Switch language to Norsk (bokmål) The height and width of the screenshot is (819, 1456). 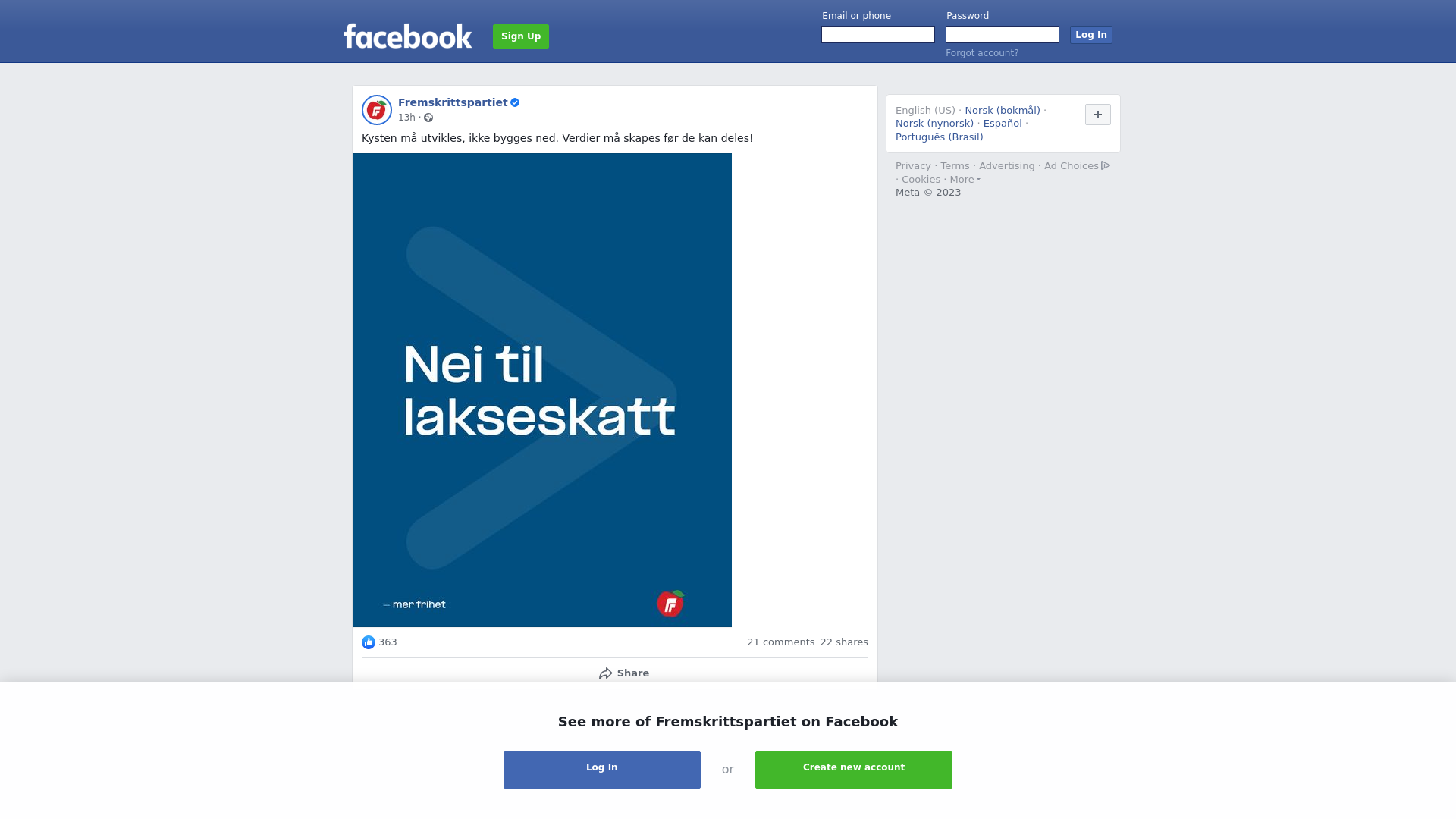[x=1003, y=111]
